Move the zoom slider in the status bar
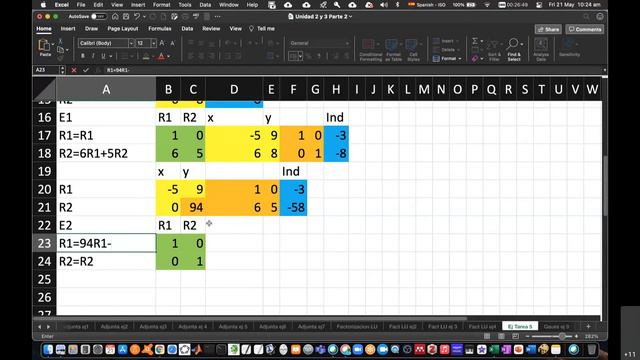This screenshot has height=360, width=640. 562,336
